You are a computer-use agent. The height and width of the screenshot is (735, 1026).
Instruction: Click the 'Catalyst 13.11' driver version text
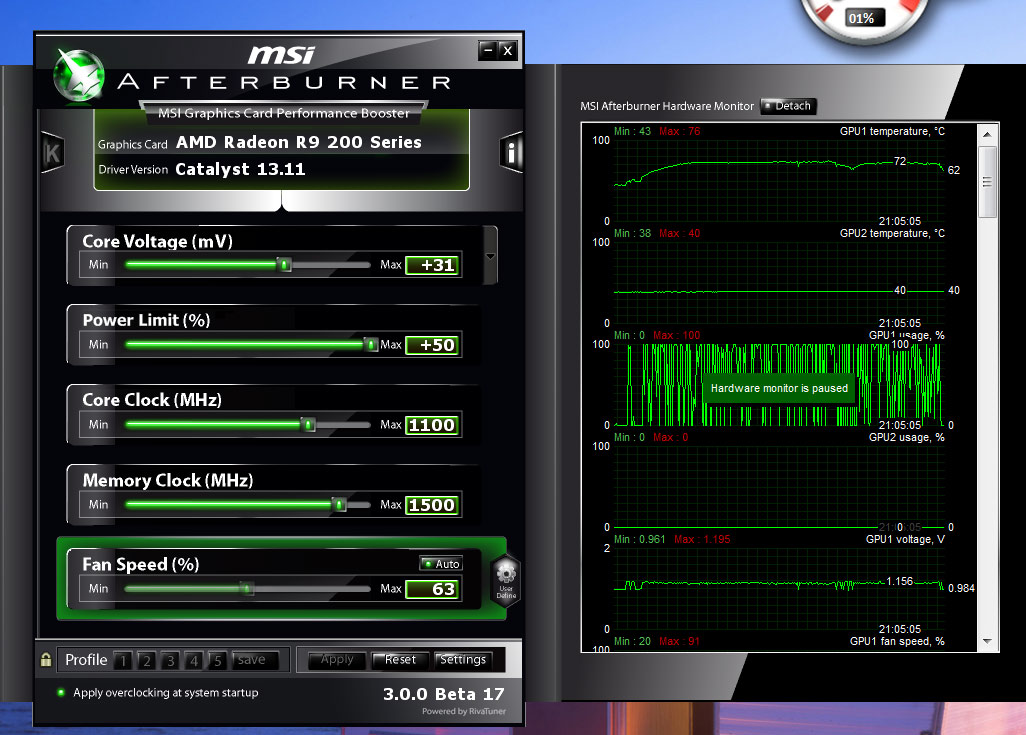[240, 170]
